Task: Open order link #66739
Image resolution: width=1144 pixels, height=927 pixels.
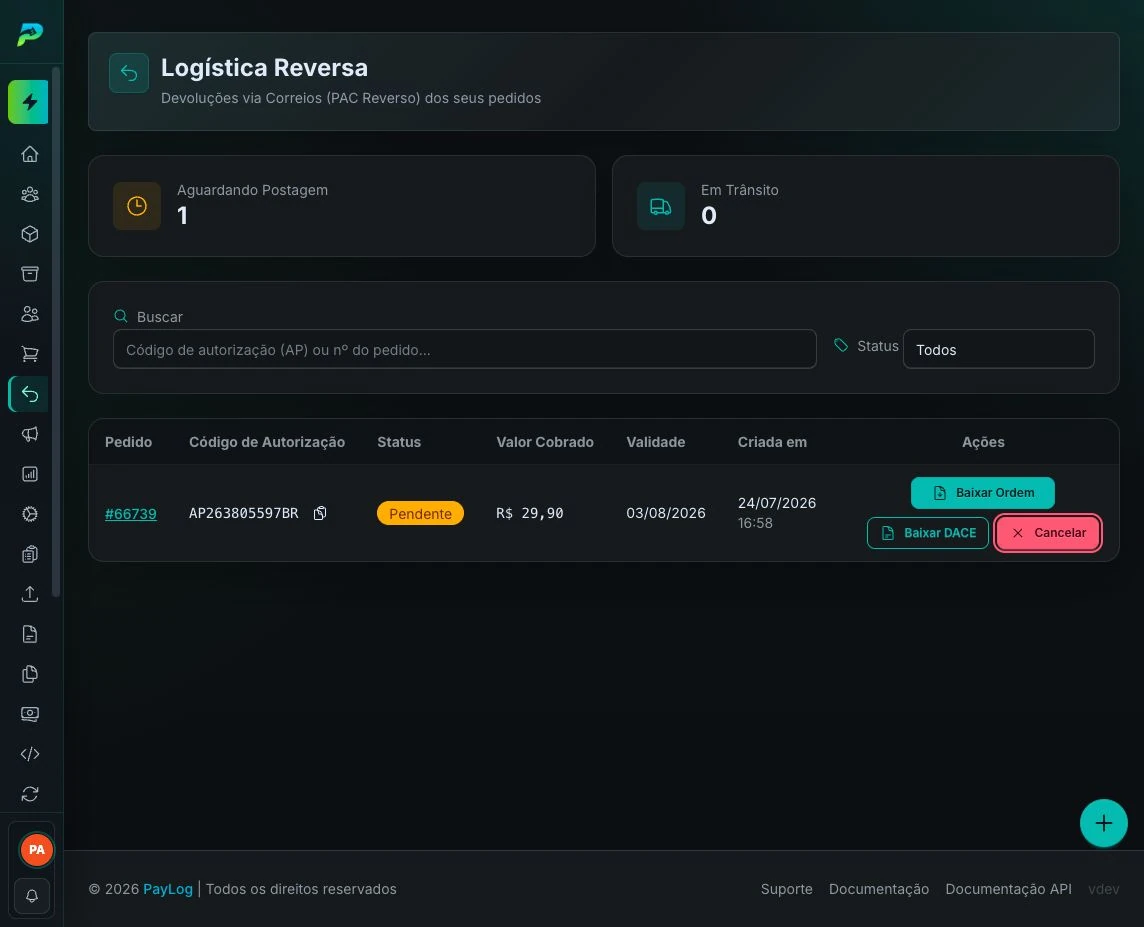Action: 131,513
